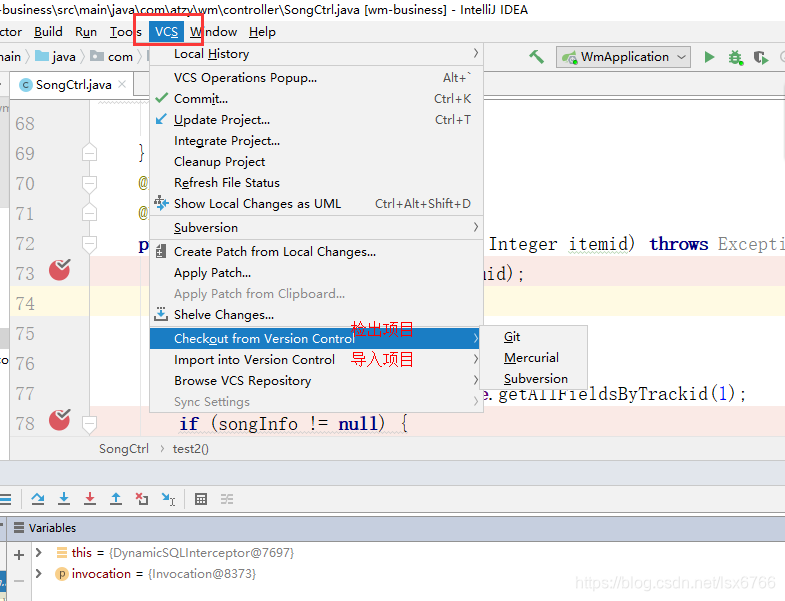The image size is (785, 601).
Task: Select Checkout from Version Control
Action: pyautogui.click(x=316, y=339)
